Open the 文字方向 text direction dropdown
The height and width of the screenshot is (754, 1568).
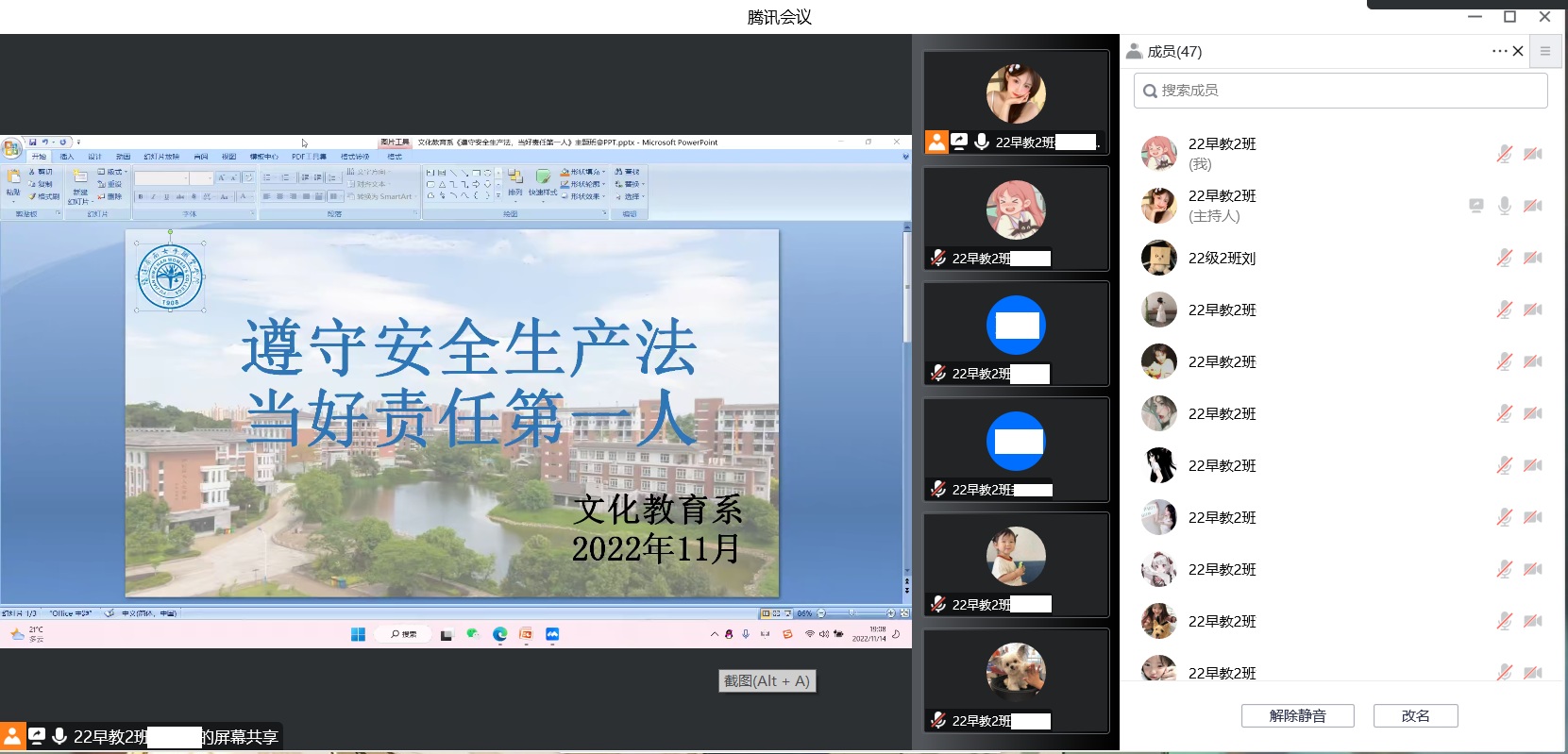368,172
